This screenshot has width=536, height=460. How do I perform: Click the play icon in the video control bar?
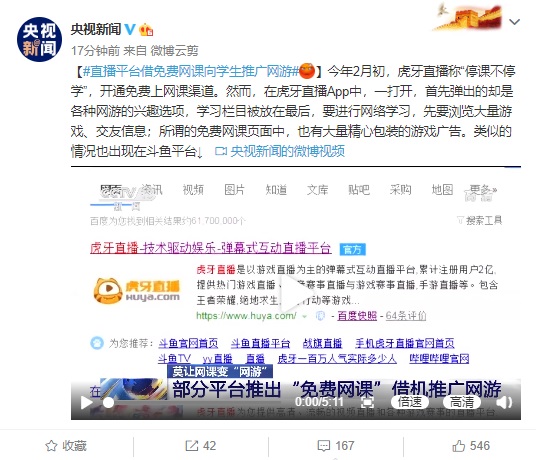coord(86,403)
